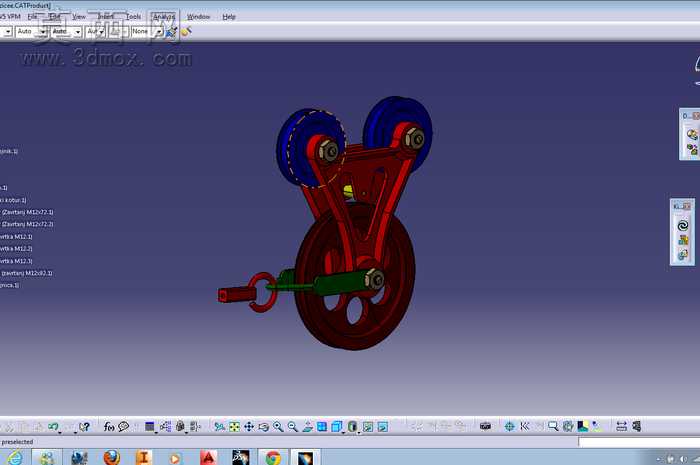Open the Help menu

pyautogui.click(x=229, y=17)
